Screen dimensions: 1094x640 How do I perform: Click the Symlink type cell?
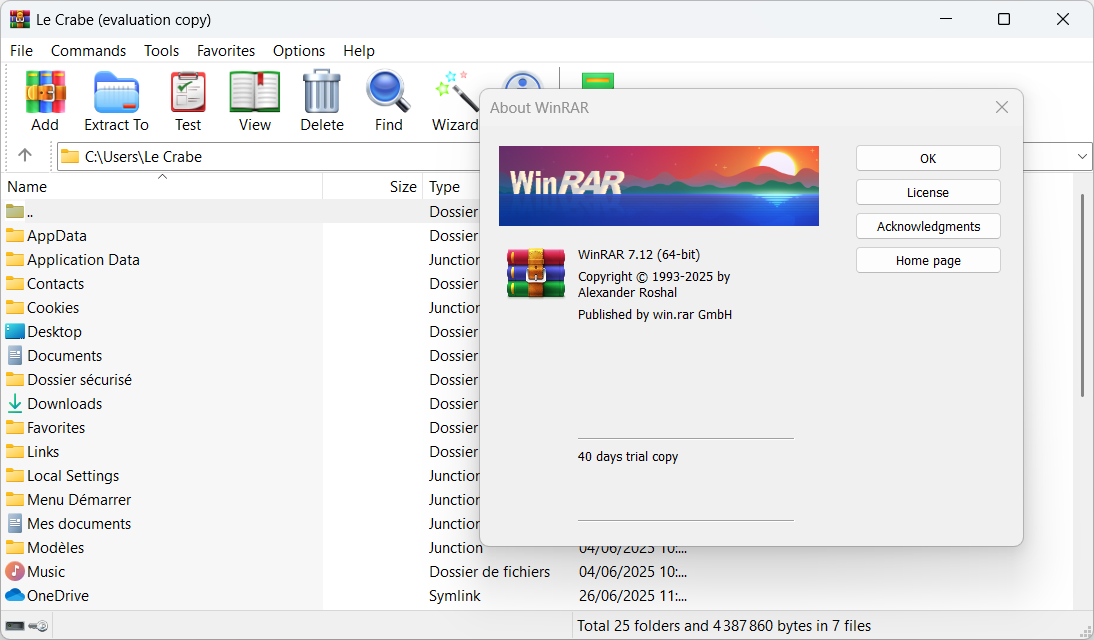455,596
